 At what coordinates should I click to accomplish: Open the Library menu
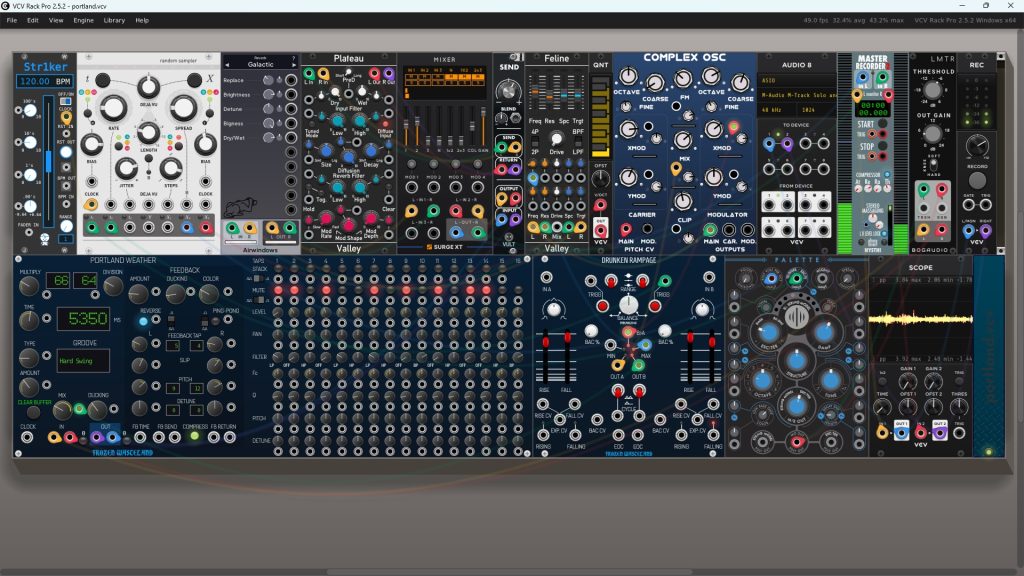(x=114, y=20)
